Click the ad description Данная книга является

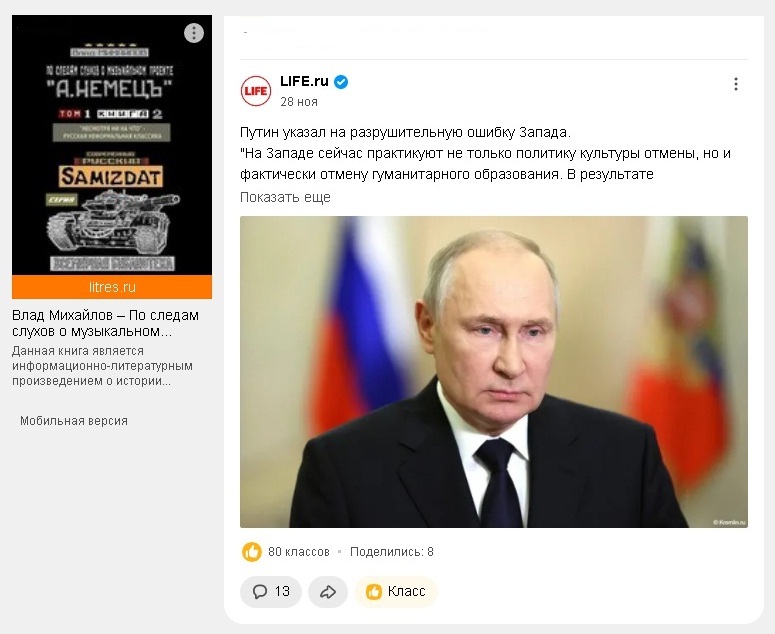click(x=102, y=366)
